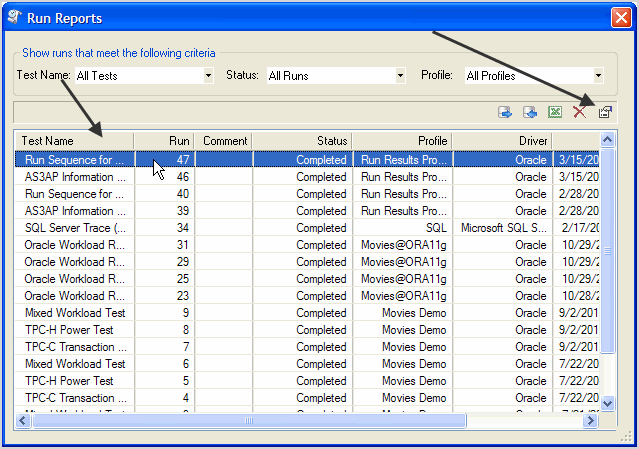
Task: Sort by the Test Name column header
Action: [x=75, y=141]
